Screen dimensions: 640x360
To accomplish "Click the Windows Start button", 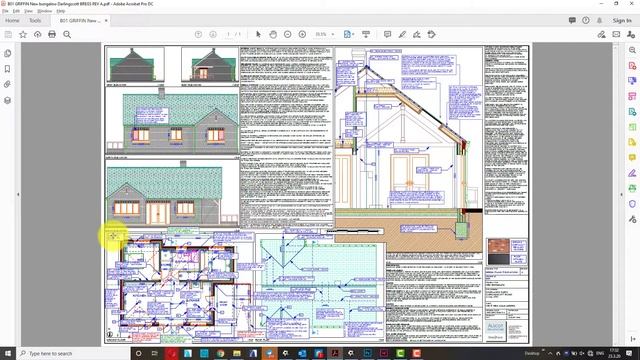I will click(8, 353).
